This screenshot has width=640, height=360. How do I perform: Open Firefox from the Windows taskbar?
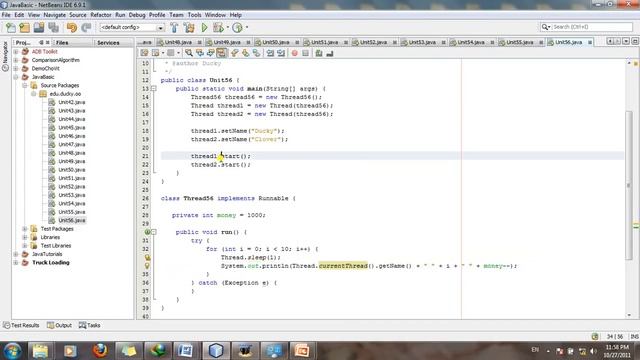[100, 351]
